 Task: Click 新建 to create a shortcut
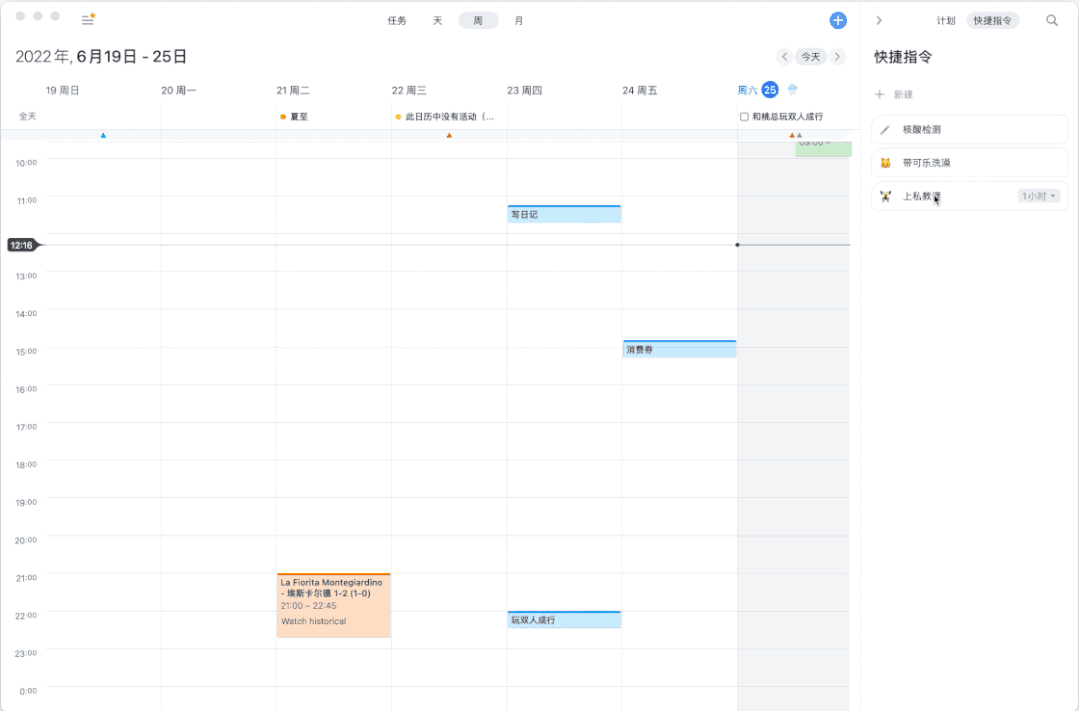pyautogui.click(x=894, y=94)
